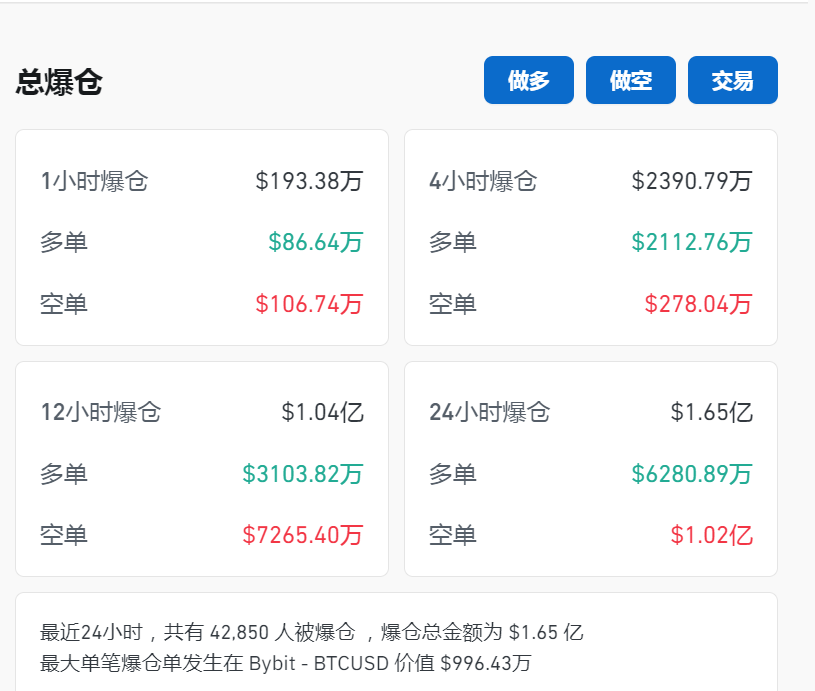Select the $2112.76万 多单 figure
The width and height of the screenshot is (815, 691).
tap(694, 242)
